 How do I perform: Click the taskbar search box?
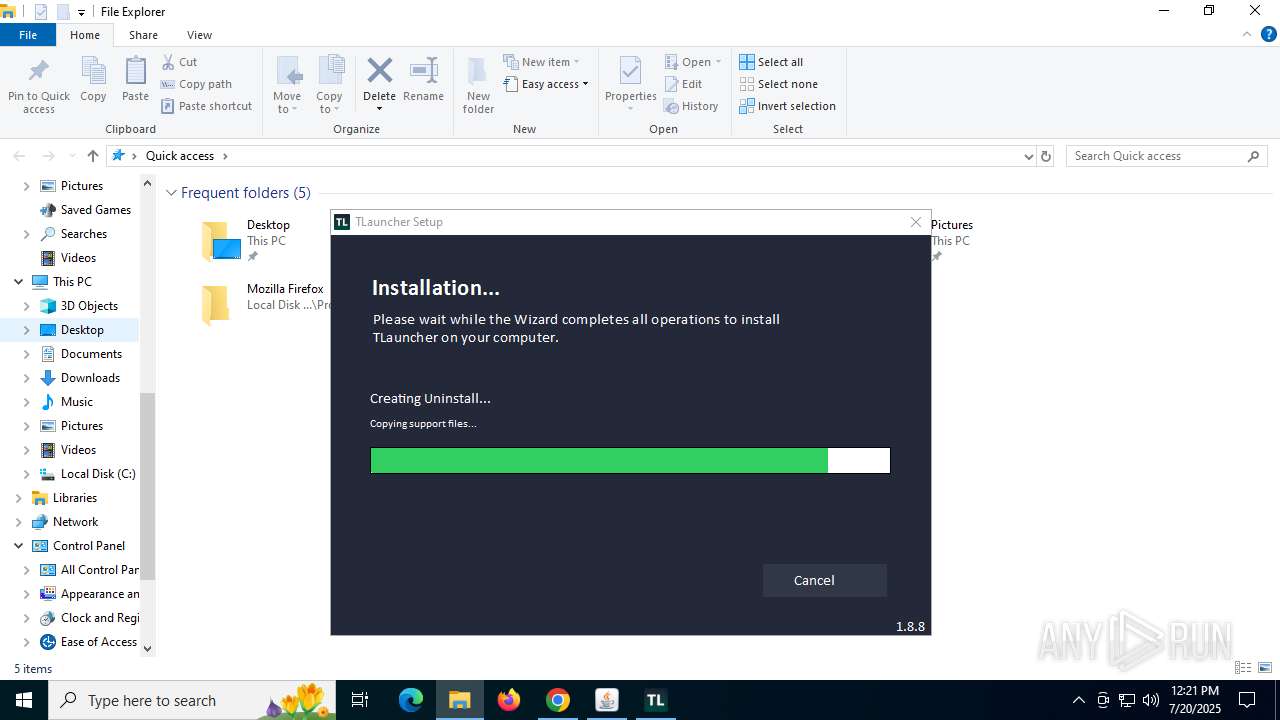click(x=193, y=700)
